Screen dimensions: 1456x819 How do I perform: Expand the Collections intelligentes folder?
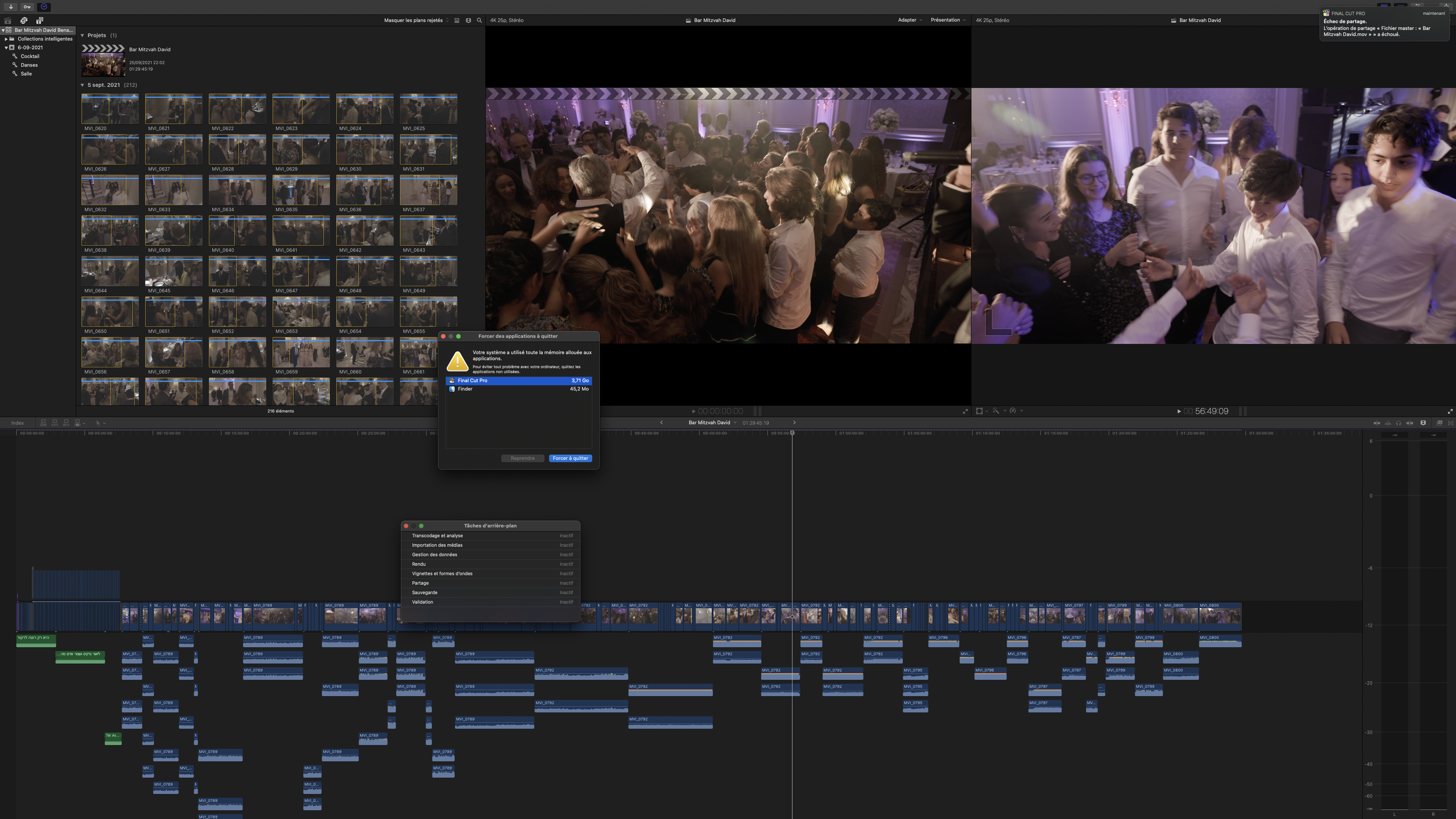click(6, 39)
